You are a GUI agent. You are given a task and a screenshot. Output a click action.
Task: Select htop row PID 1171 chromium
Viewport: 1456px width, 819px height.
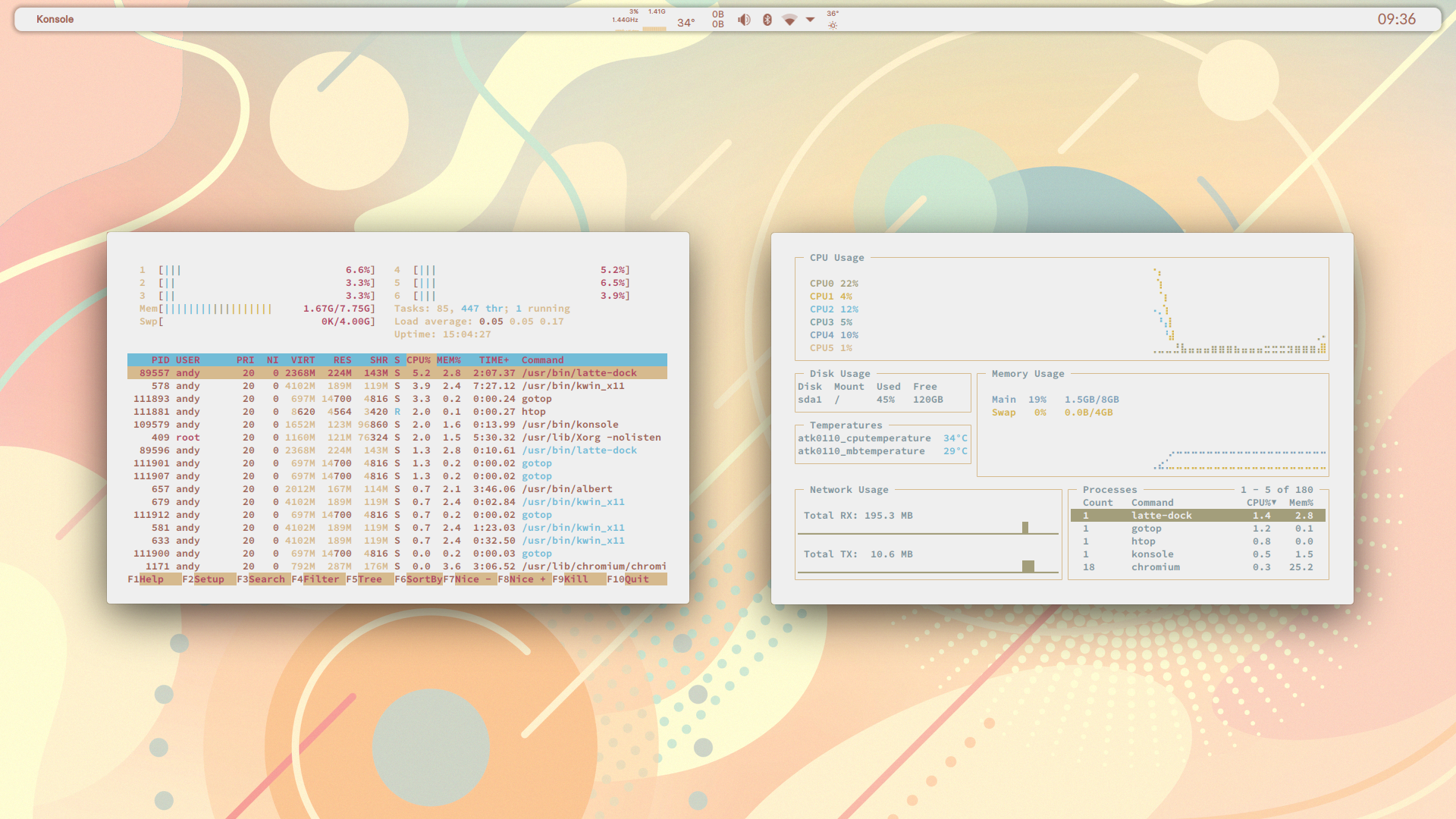(397, 566)
